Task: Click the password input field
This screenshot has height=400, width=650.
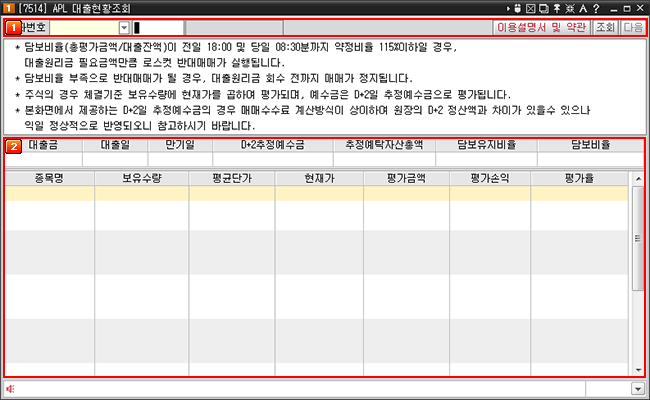Action: click(158, 28)
